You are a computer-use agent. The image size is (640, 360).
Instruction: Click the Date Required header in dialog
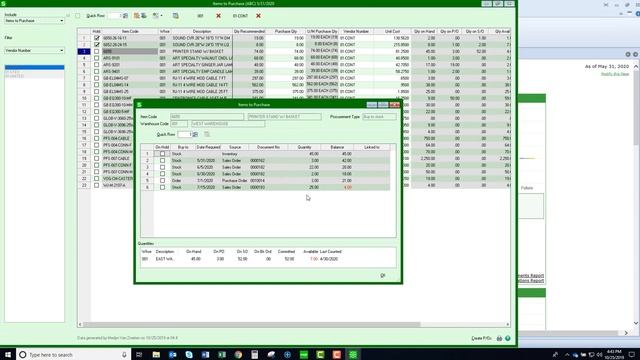click(209, 147)
